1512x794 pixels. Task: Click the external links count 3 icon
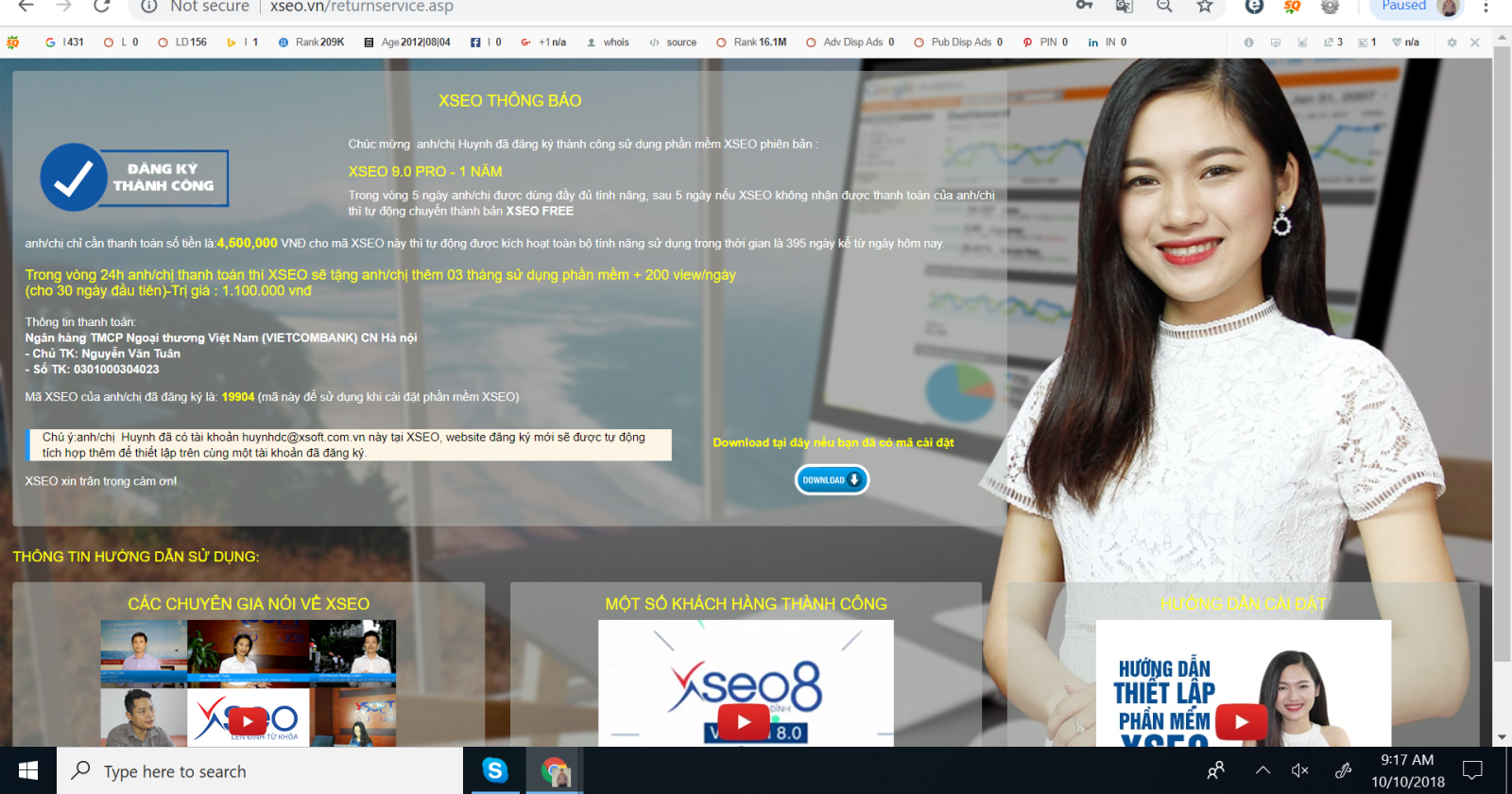pos(1333,43)
